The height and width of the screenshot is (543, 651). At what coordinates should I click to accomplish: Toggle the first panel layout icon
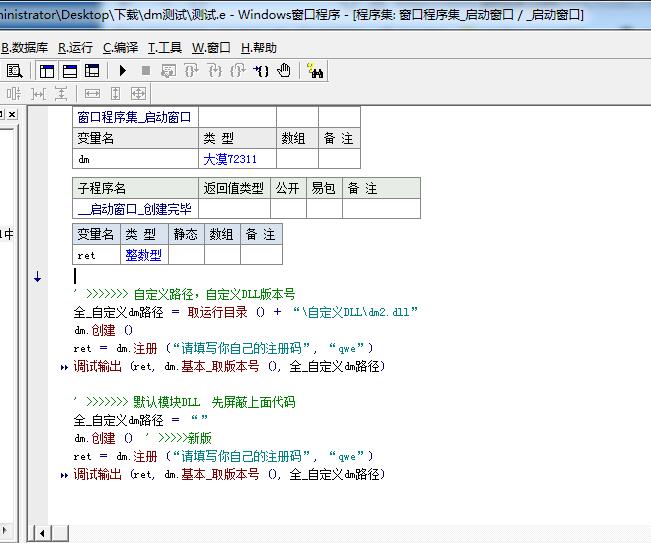click(x=47, y=71)
